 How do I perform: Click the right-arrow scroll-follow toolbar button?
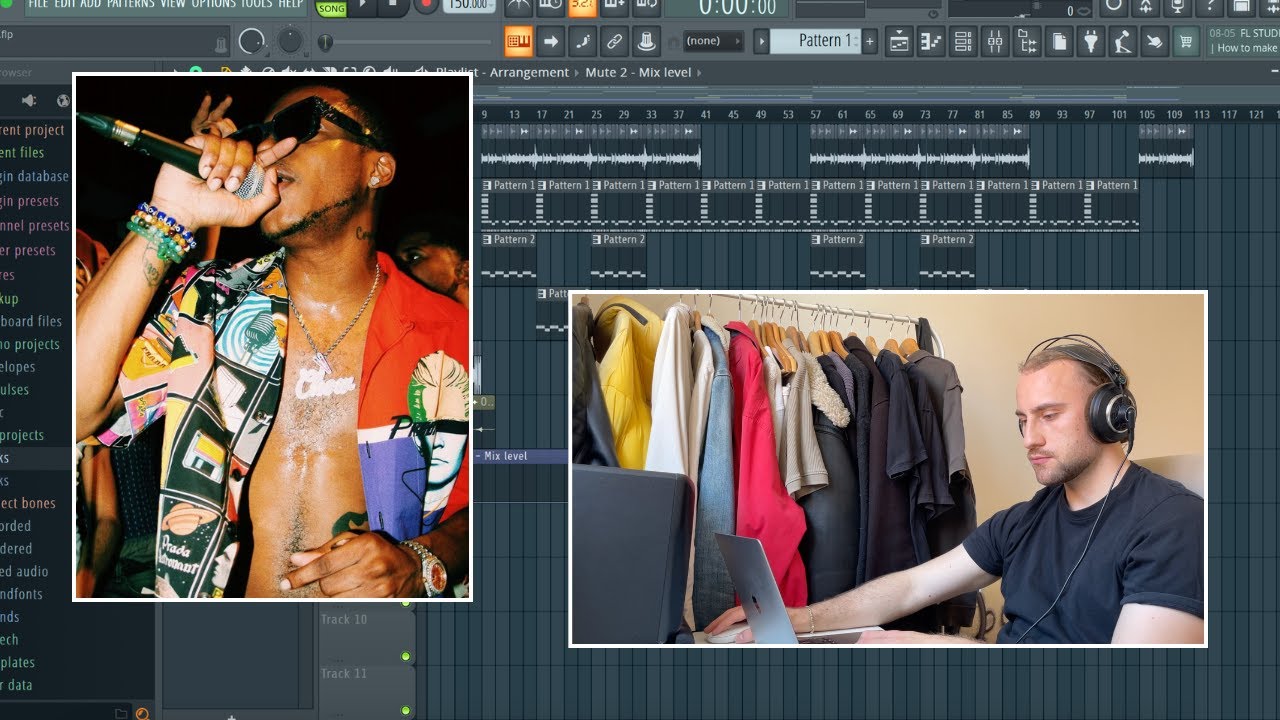pyautogui.click(x=550, y=41)
